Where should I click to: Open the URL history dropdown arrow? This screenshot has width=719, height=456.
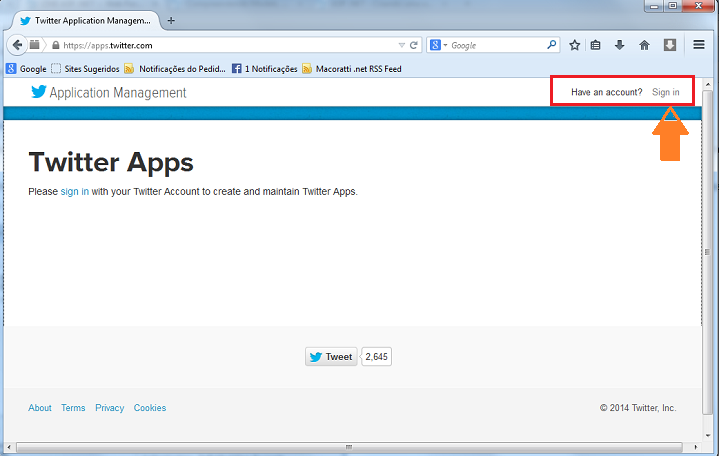(x=401, y=45)
